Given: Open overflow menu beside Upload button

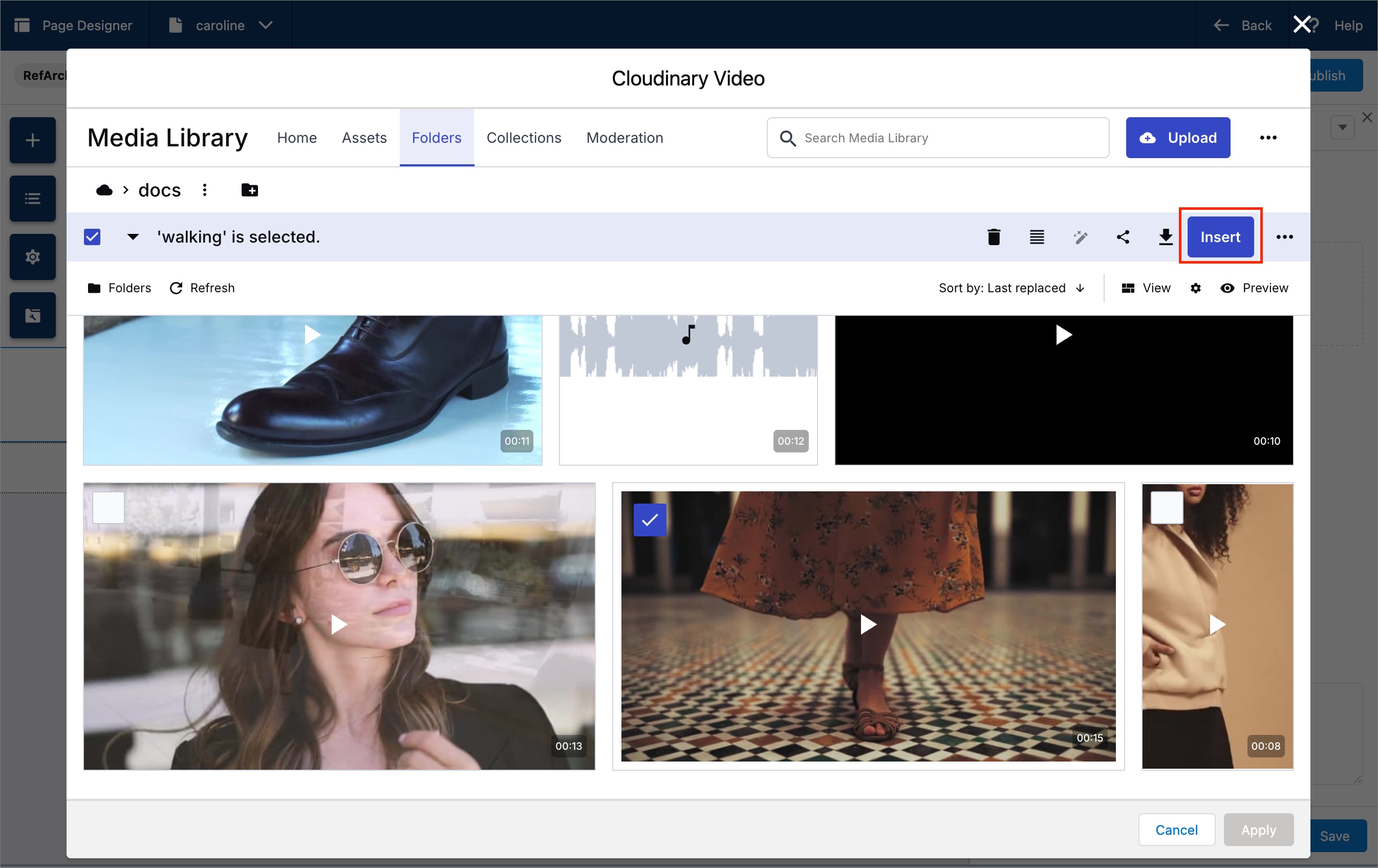Looking at the screenshot, I should [1268, 138].
